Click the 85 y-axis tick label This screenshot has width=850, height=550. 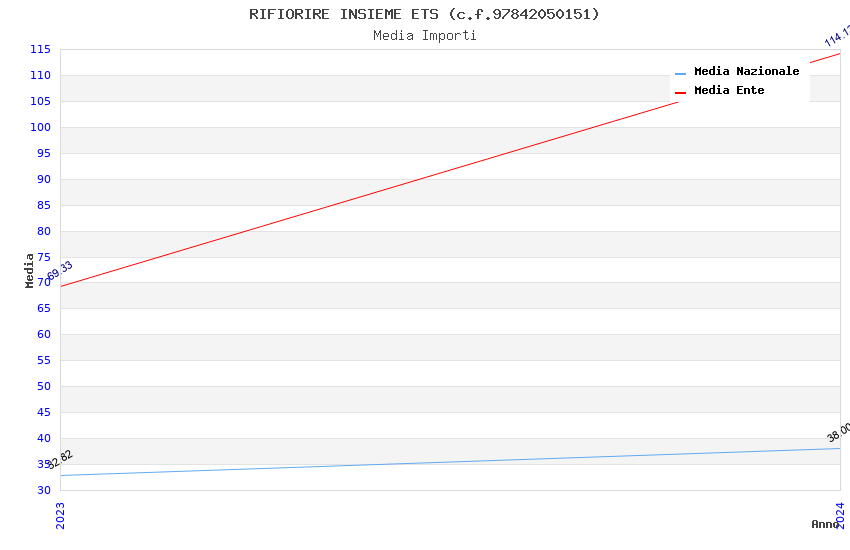(x=44, y=205)
